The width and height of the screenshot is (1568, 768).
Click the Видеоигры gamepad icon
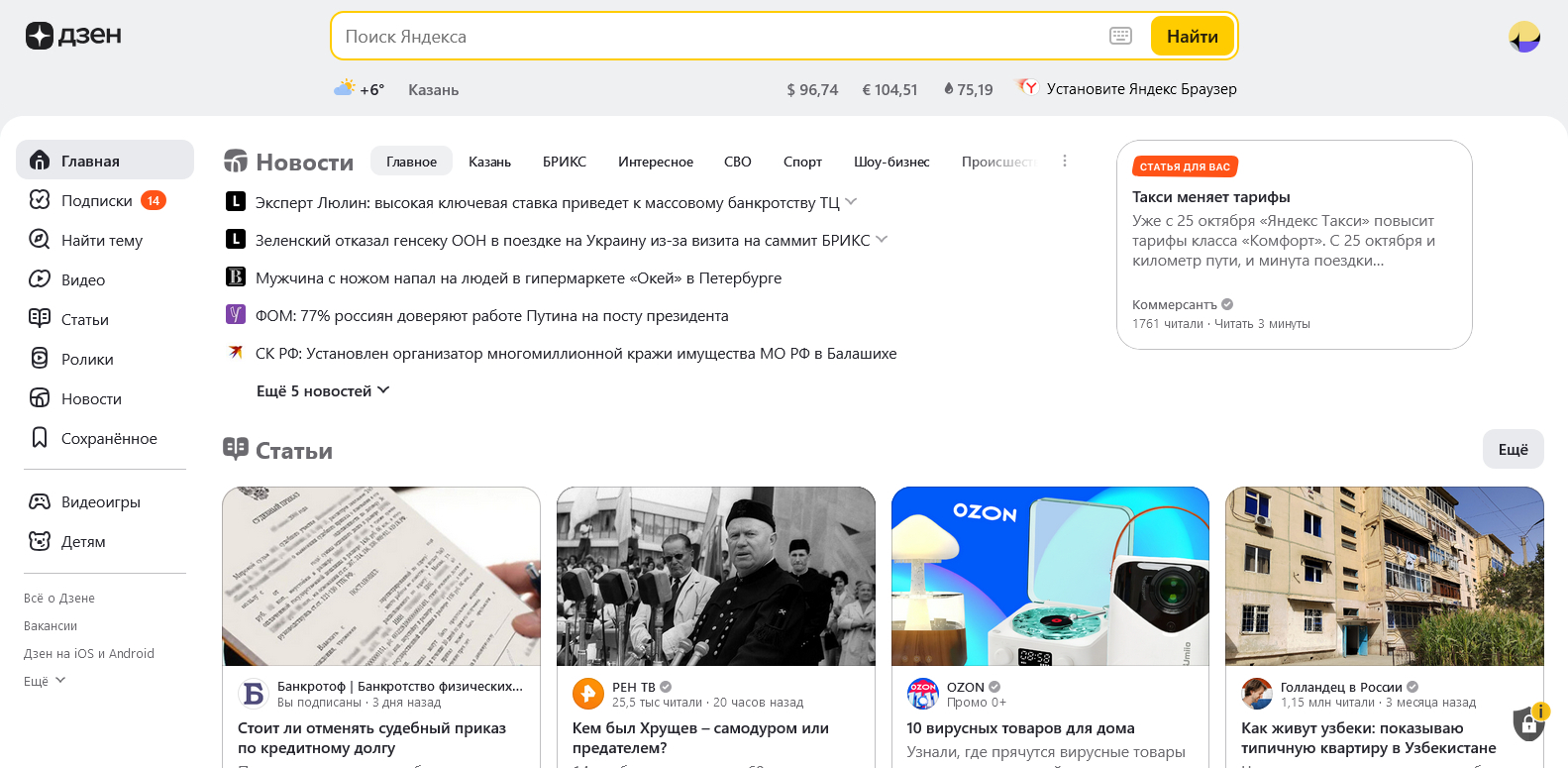point(40,501)
